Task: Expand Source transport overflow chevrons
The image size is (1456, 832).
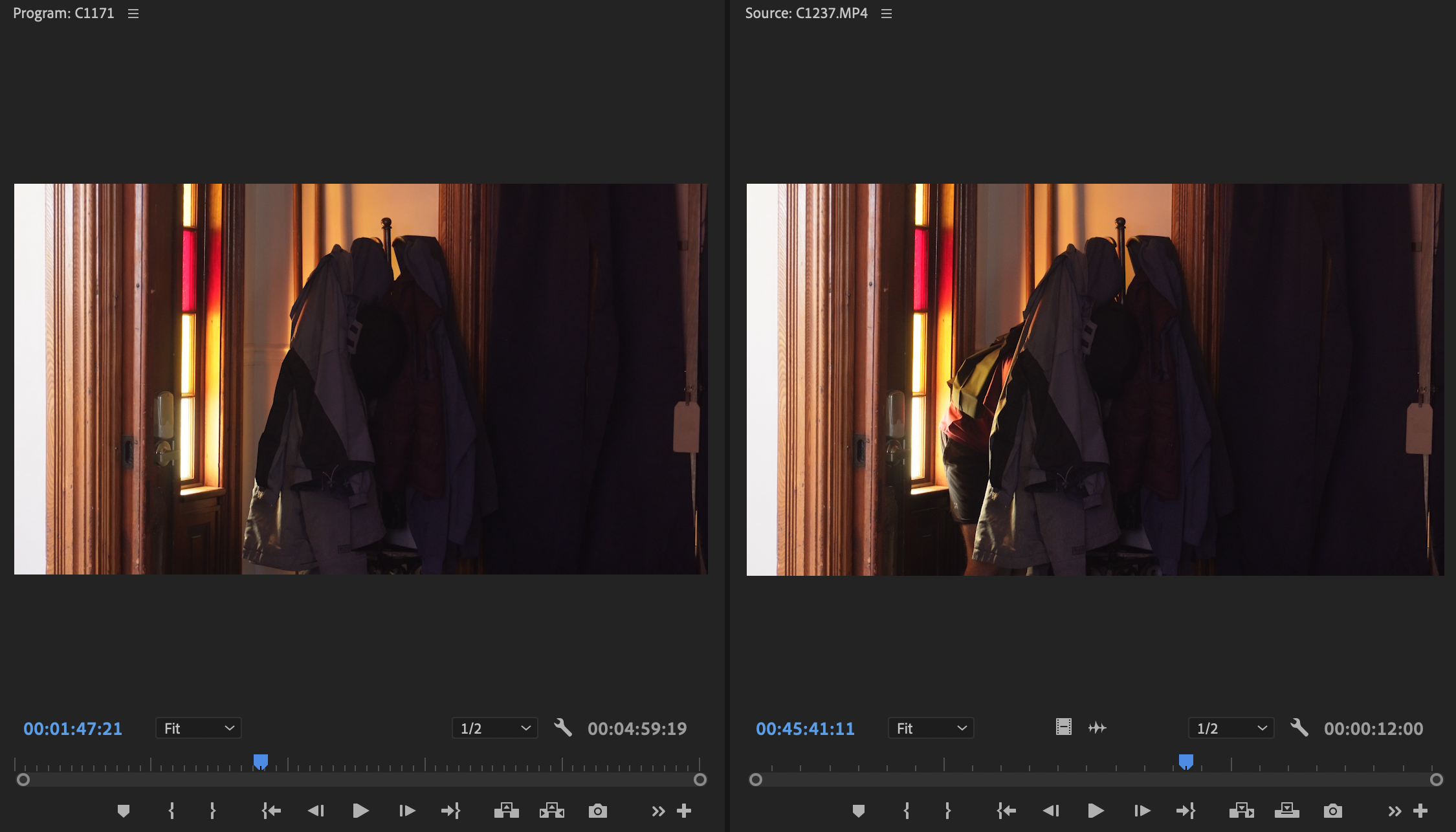Action: pyautogui.click(x=1395, y=811)
